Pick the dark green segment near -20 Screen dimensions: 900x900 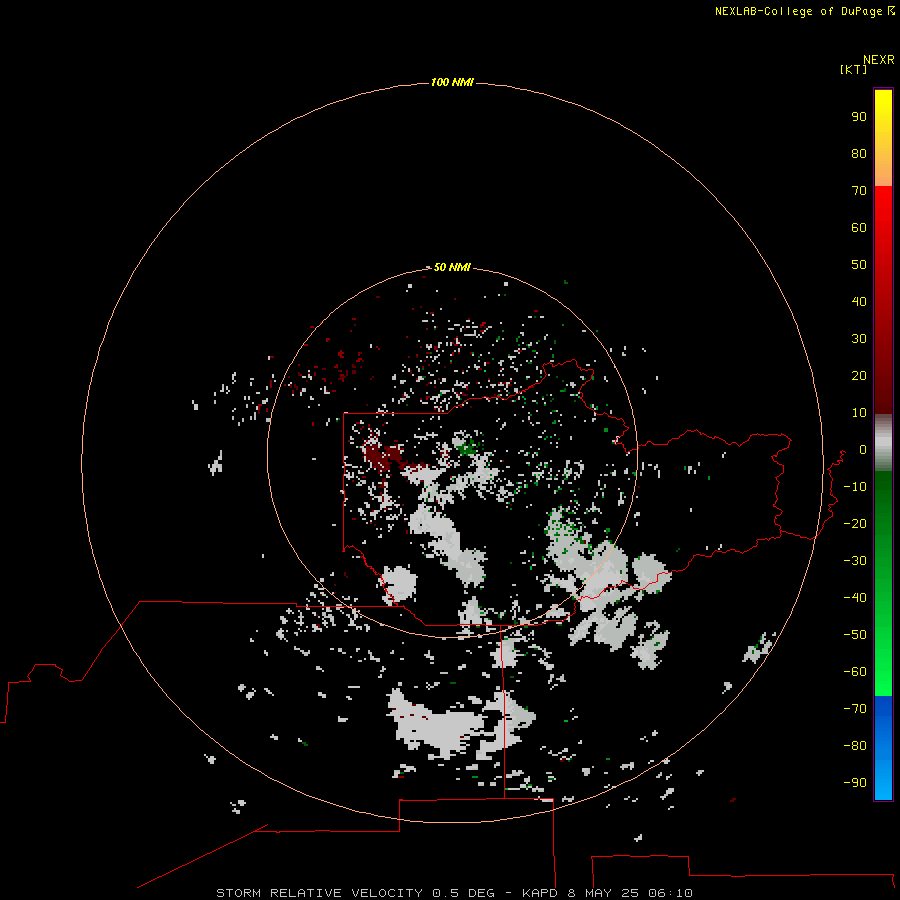[x=883, y=517]
